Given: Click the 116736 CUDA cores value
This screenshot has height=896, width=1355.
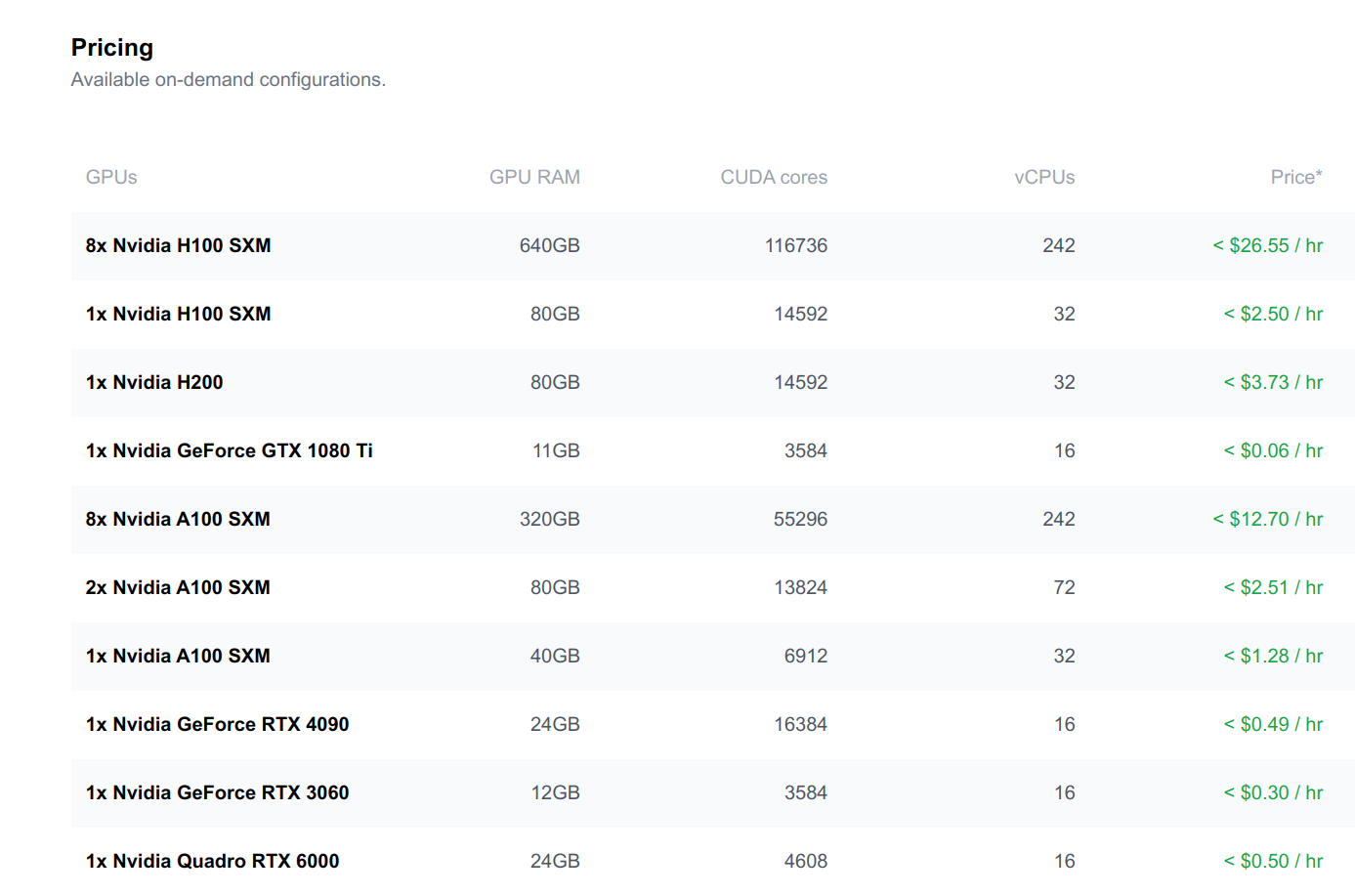Looking at the screenshot, I should pyautogui.click(x=796, y=245).
